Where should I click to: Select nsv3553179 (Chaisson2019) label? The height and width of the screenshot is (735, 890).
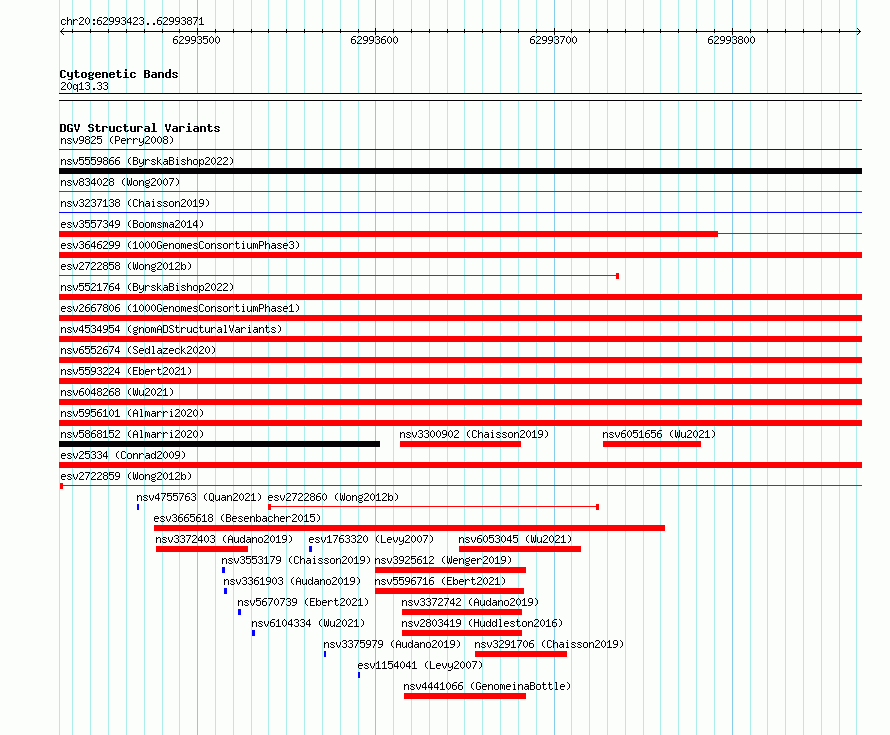coord(296,560)
